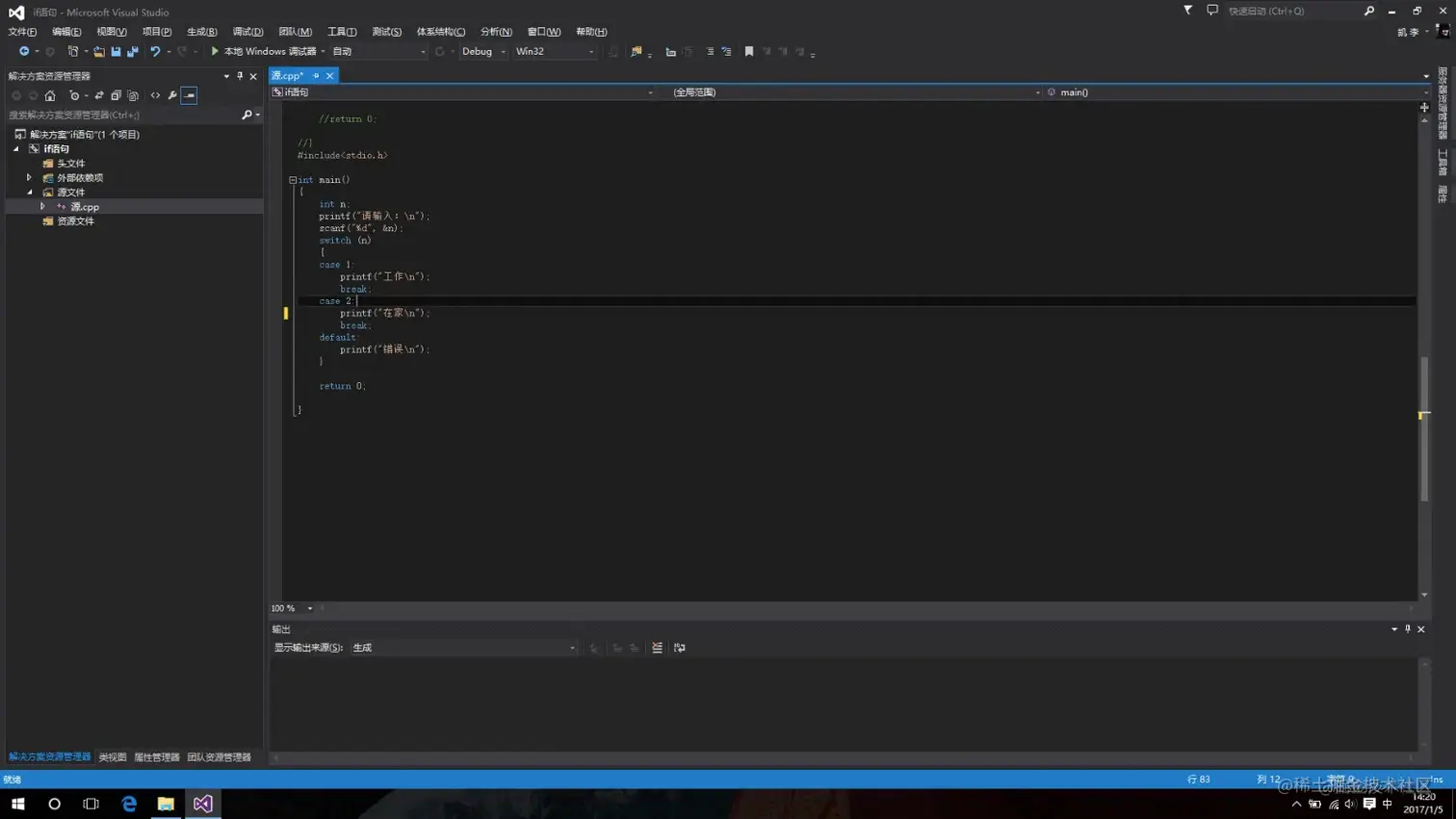This screenshot has width=1456, height=819.
Task: Open Task View from the taskbar
Action: click(x=91, y=804)
